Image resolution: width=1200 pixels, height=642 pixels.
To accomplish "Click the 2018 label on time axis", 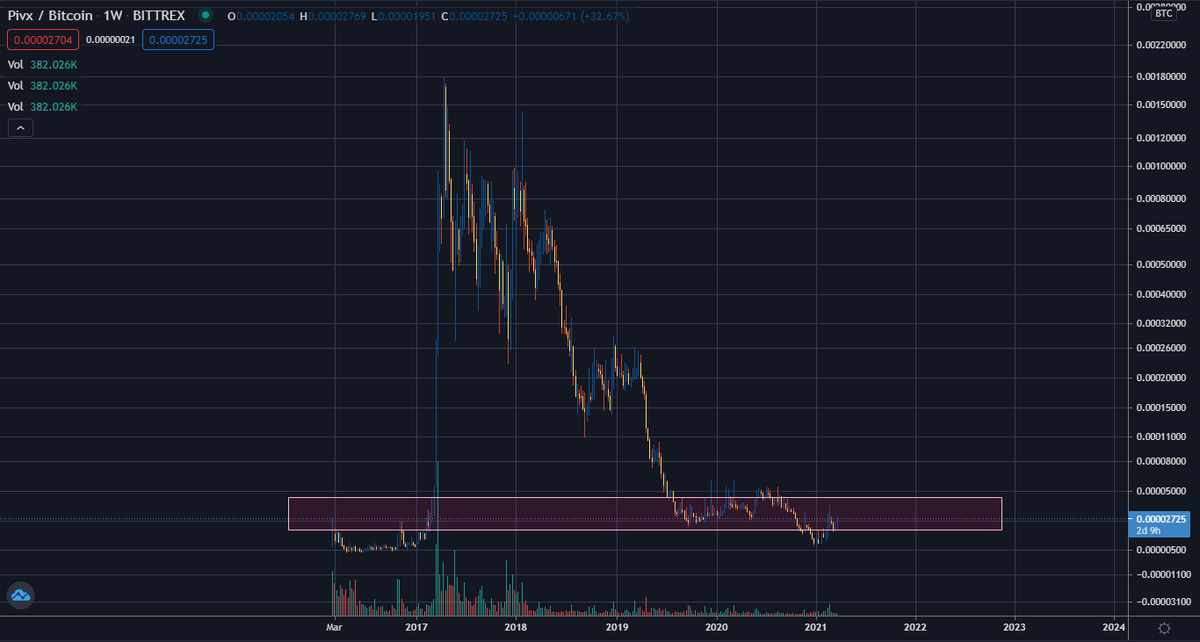I will tap(516, 626).
